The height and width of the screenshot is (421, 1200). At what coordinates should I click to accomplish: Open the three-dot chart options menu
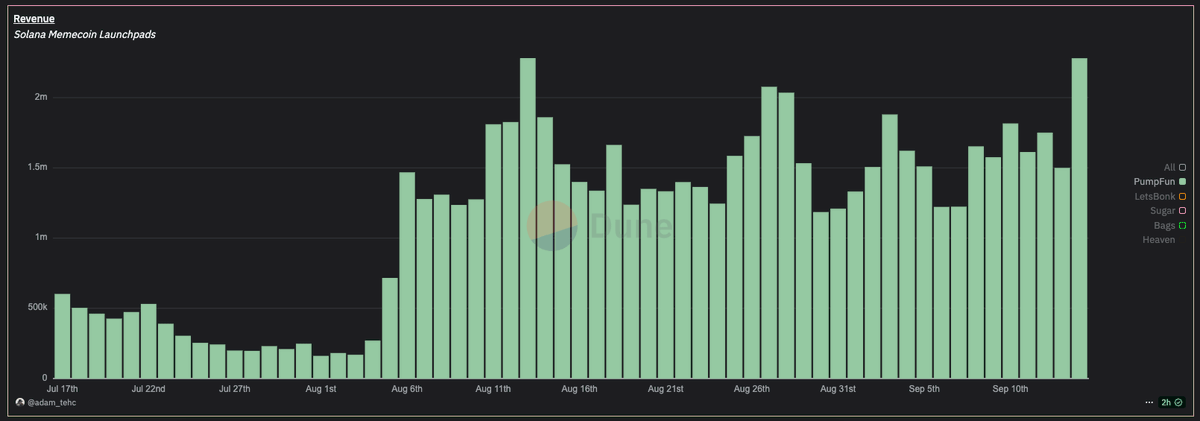[x=1148, y=403]
